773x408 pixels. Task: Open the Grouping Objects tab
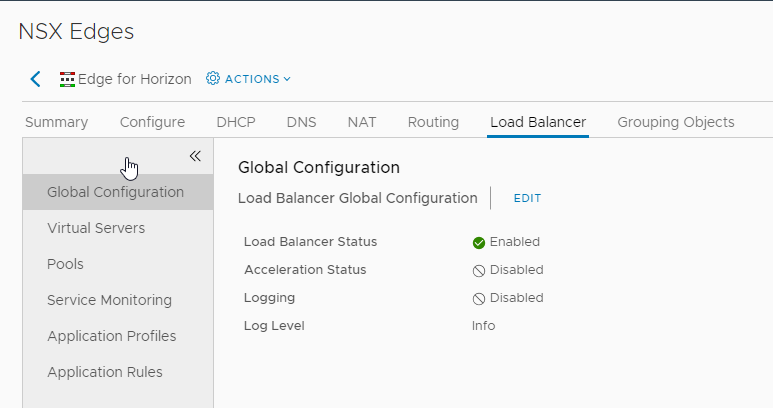click(676, 122)
